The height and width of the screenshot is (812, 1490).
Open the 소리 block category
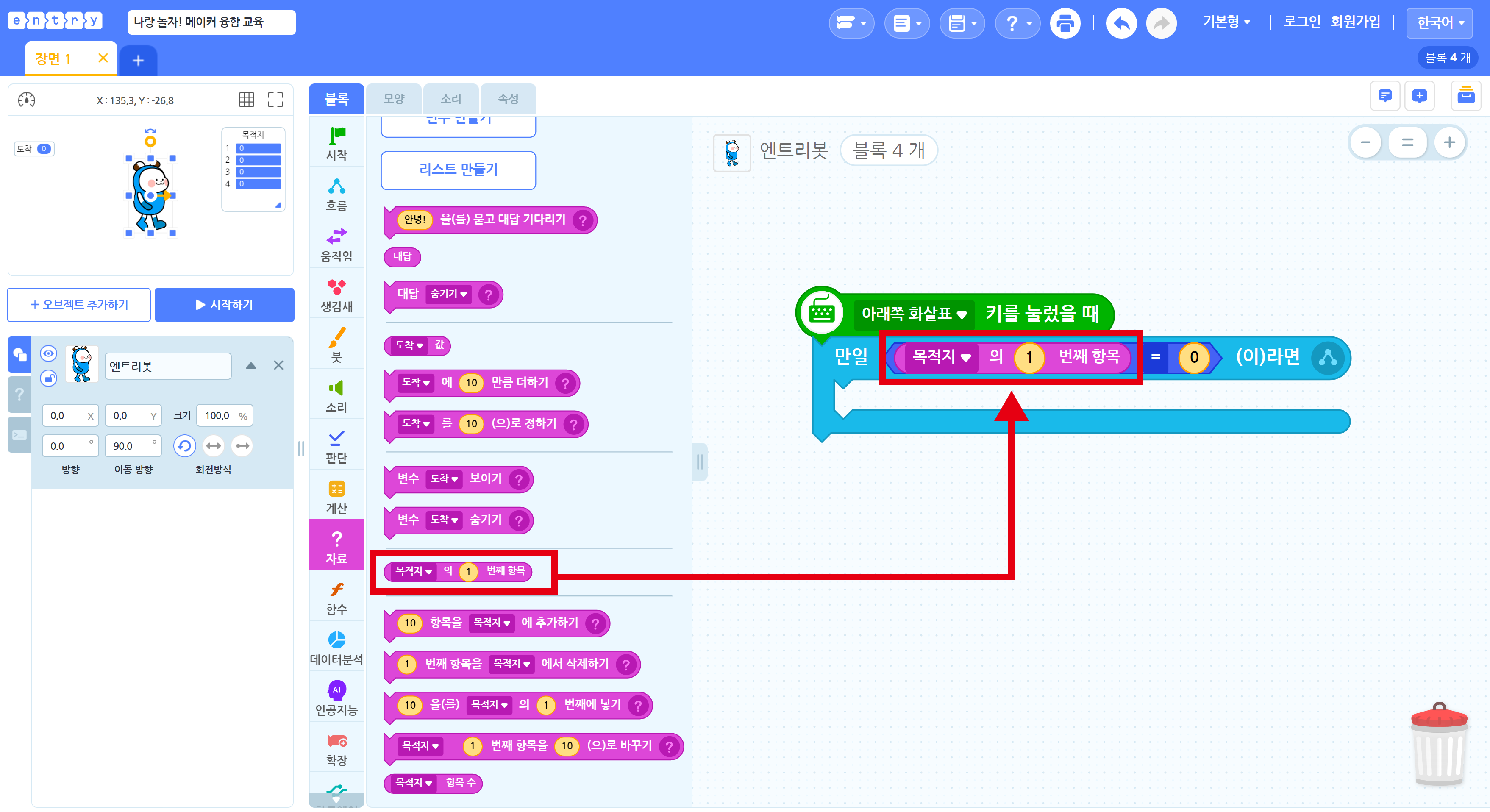point(336,395)
